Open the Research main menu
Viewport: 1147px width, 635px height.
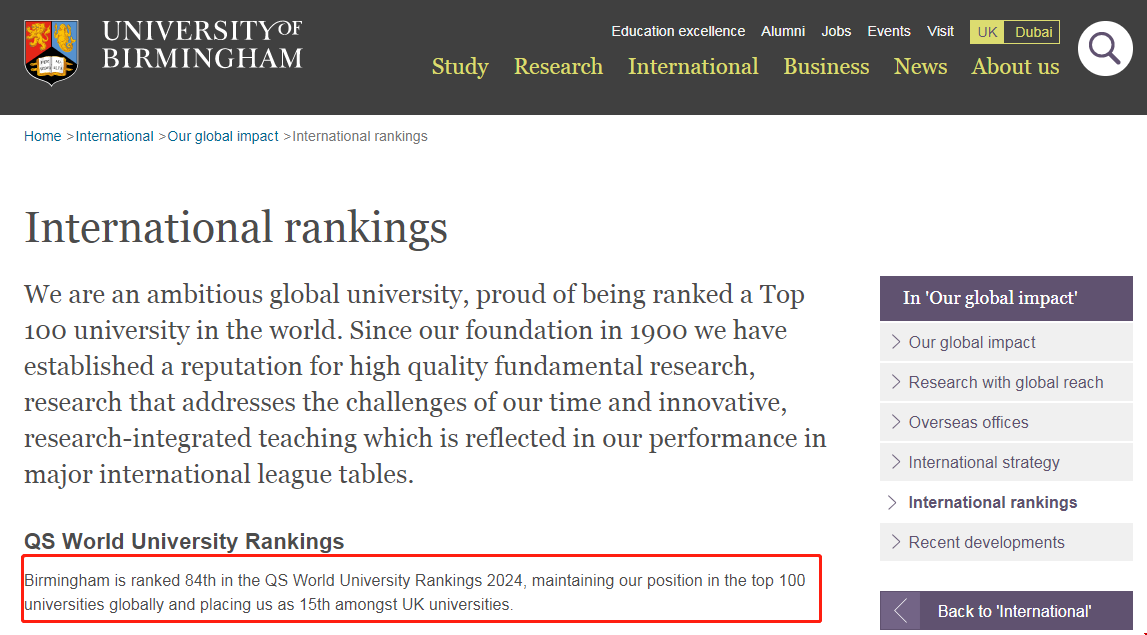558,67
